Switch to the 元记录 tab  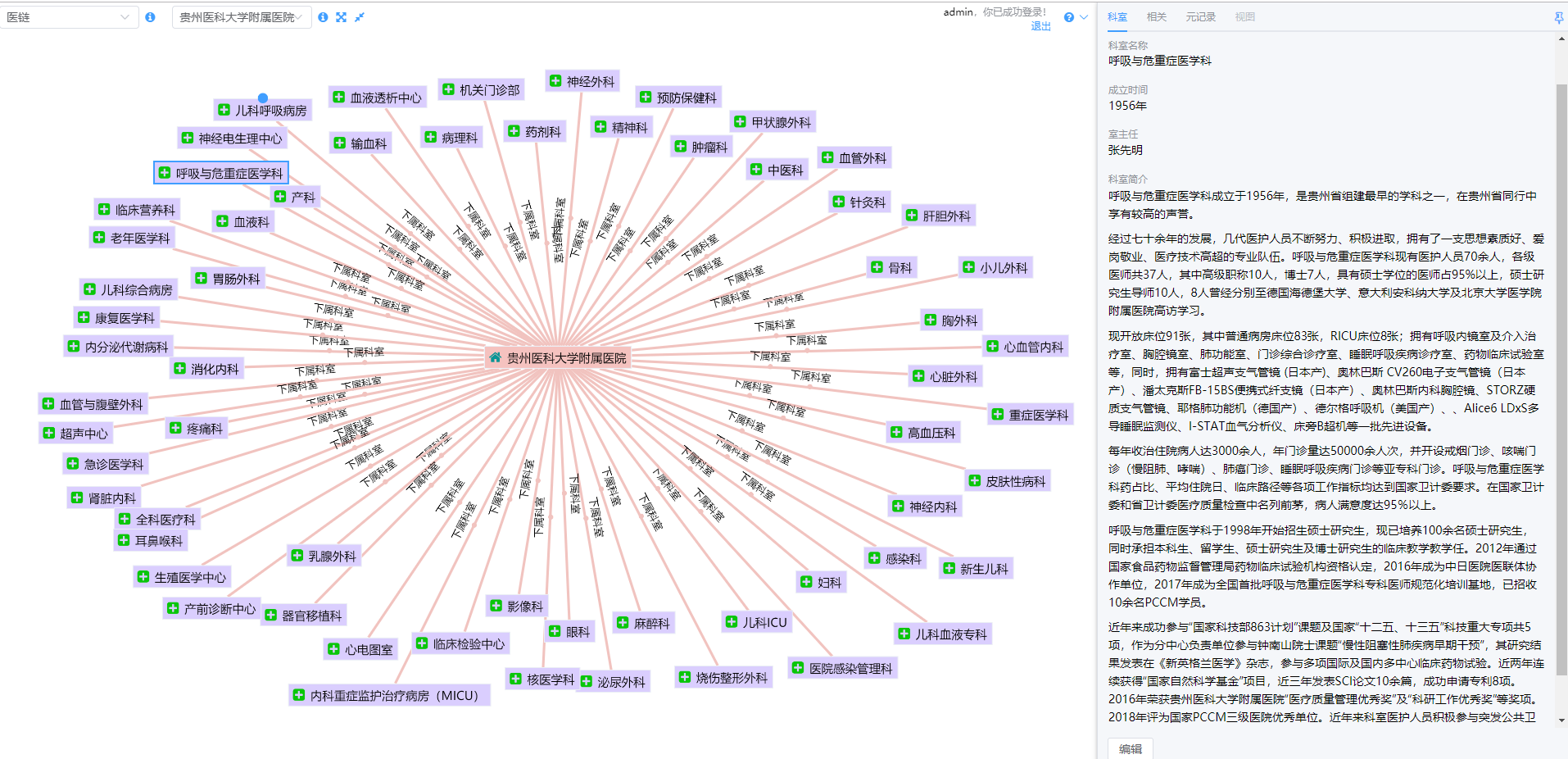click(1200, 17)
